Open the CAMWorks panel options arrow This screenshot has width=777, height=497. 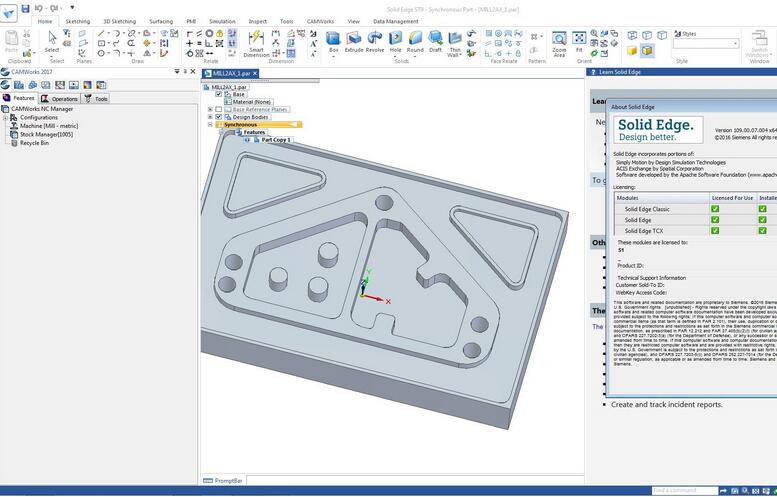[177, 72]
